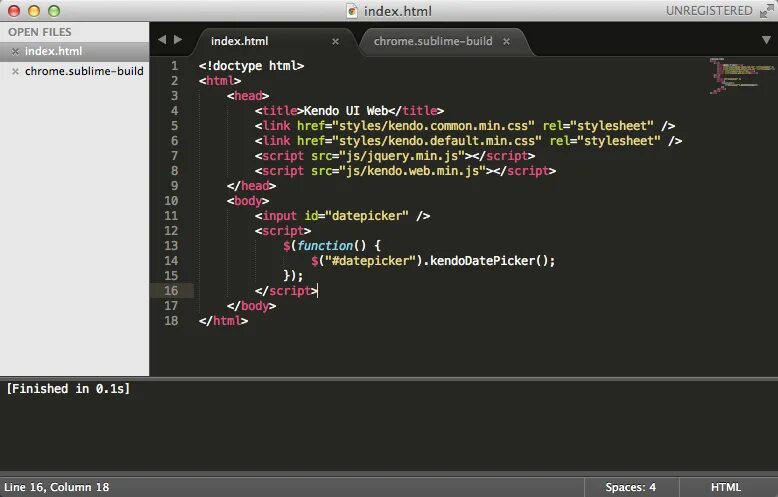Image resolution: width=778 pixels, height=497 pixels.
Task: Click the file icon in the title bar
Action: [352, 11]
